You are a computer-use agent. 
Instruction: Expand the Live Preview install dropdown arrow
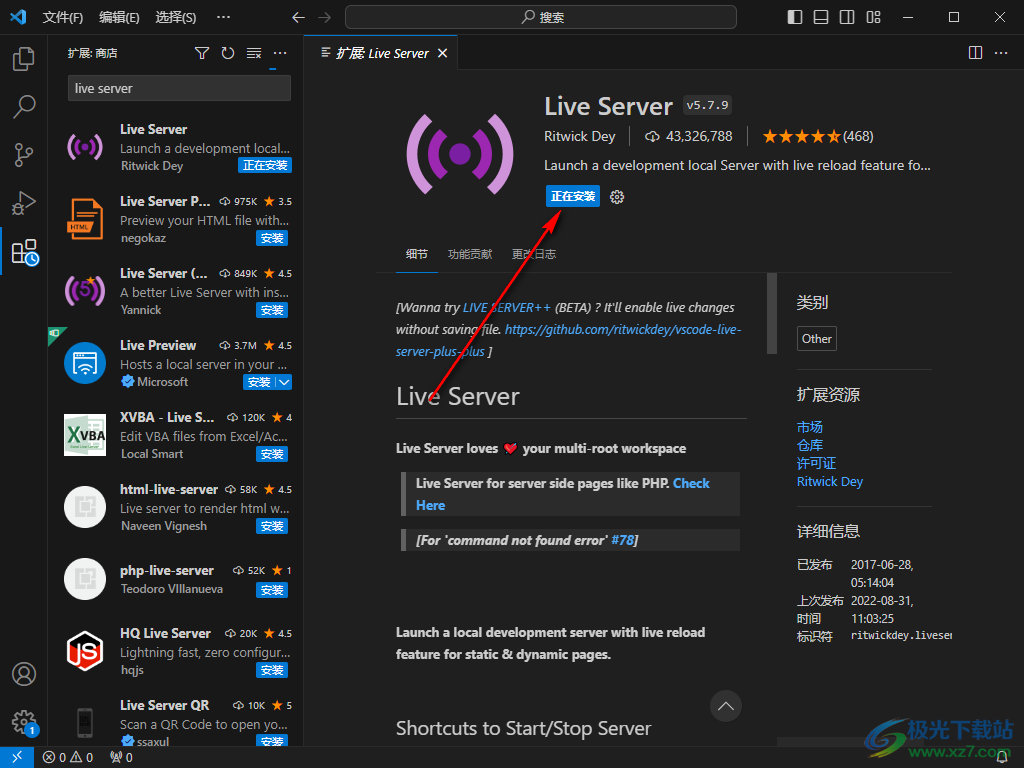tap(284, 382)
